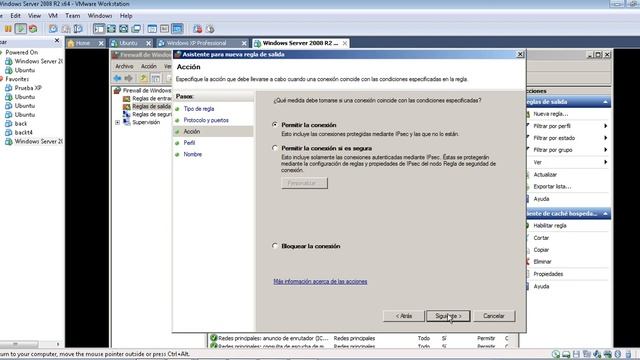Click the Unity mode toolbar icon
Image resolution: width=640 pixels, height=360 pixels.
click(136, 29)
